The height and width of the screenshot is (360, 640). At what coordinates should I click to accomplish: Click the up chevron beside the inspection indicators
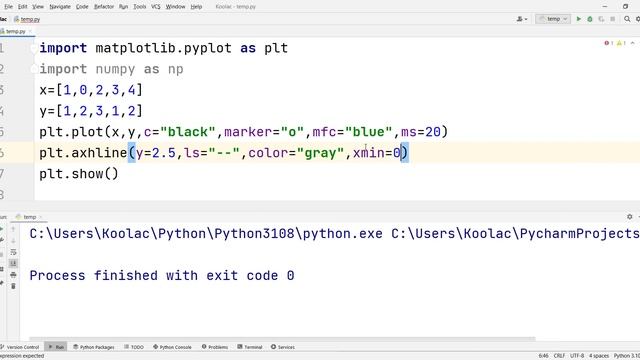[633, 43]
